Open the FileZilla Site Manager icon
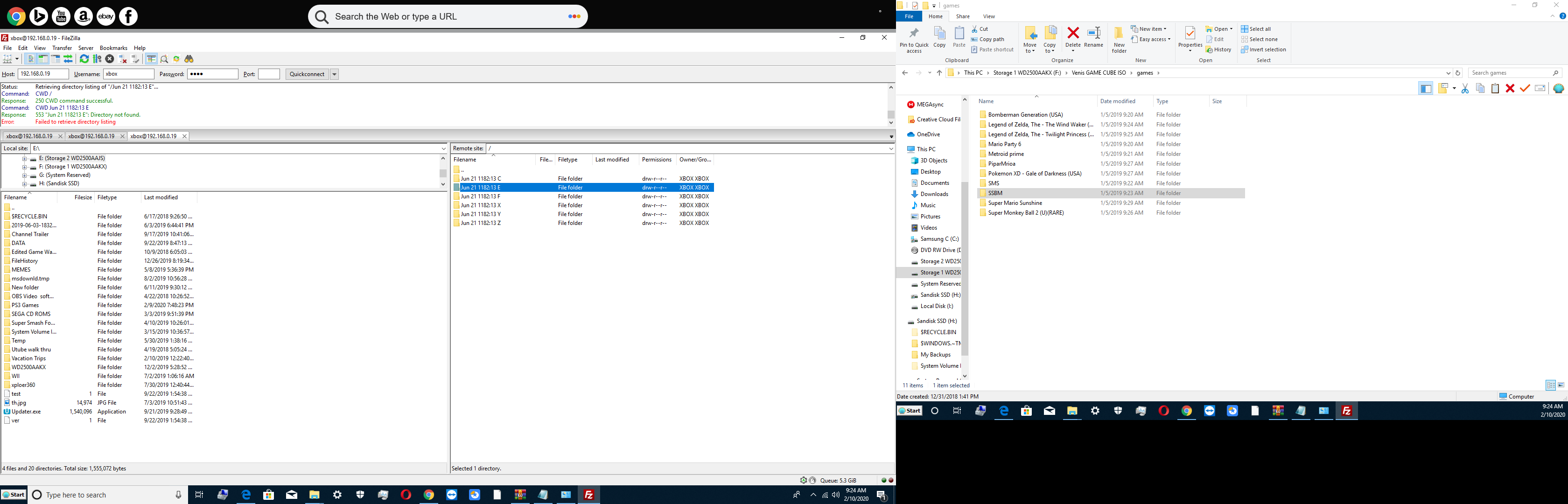The width and height of the screenshot is (1568, 504). [7, 59]
